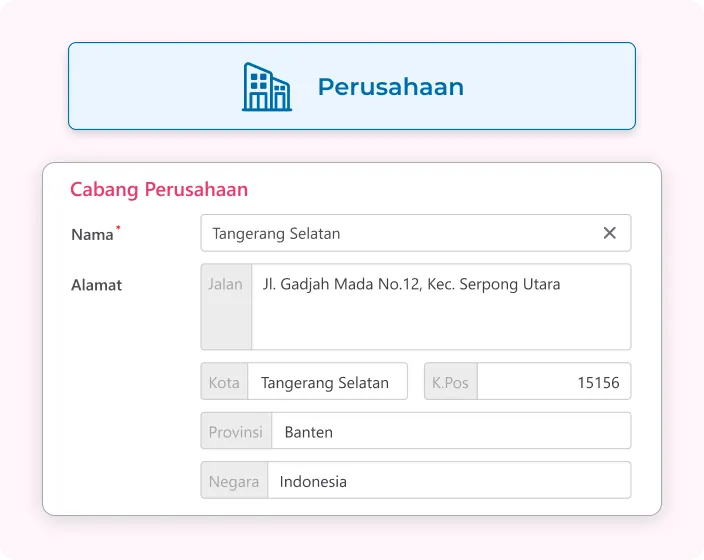Focus the Nama input containing Tangerang Selatan

tap(415, 233)
